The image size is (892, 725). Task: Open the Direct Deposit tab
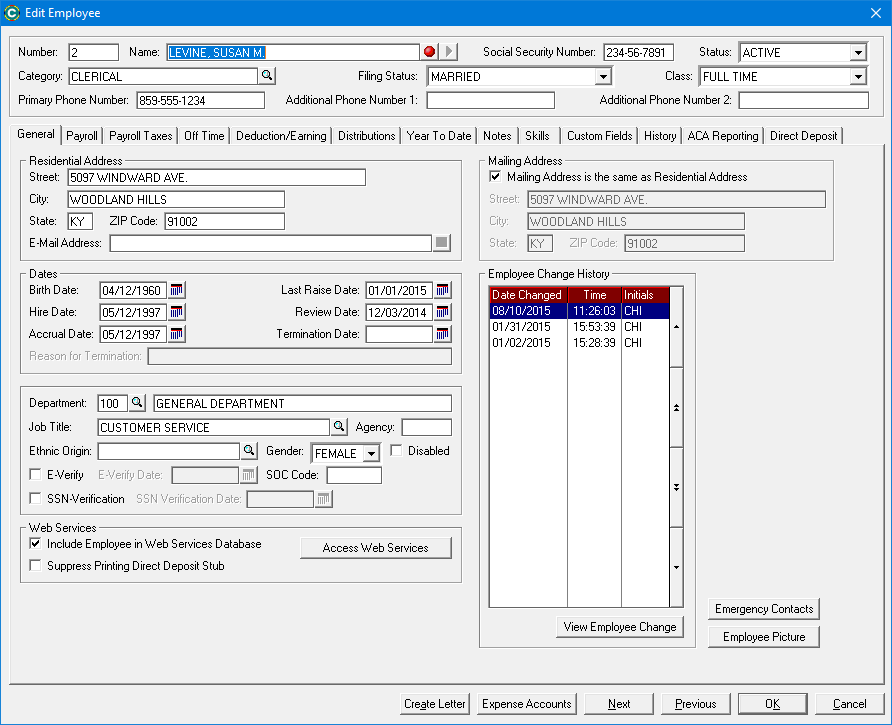pos(803,136)
